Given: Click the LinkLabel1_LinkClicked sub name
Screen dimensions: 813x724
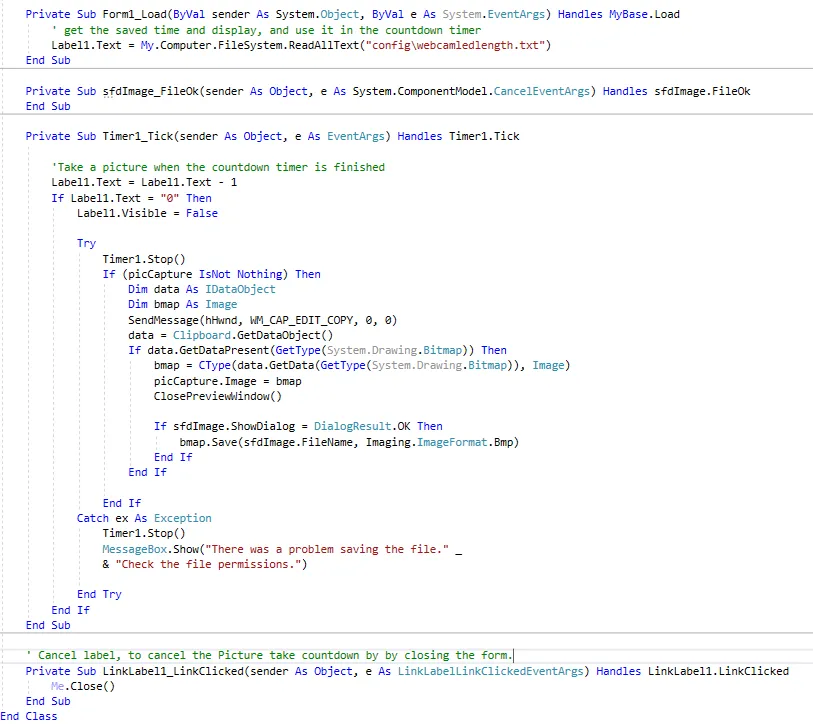Looking at the screenshot, I should point(173,671).
